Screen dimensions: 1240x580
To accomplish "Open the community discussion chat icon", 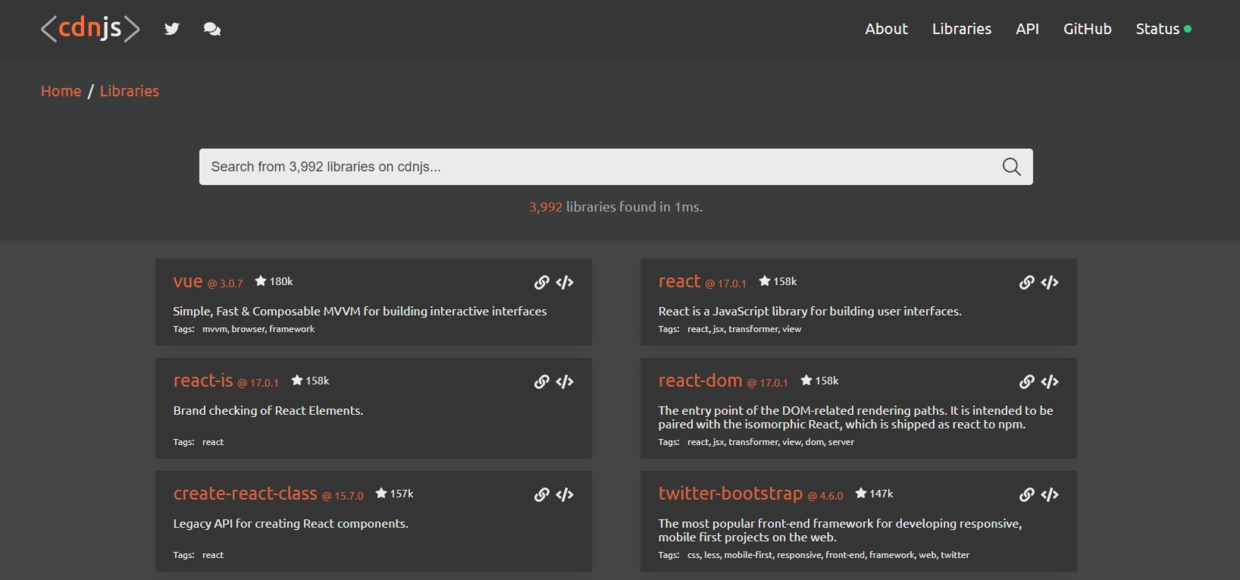I will (212, 29).
